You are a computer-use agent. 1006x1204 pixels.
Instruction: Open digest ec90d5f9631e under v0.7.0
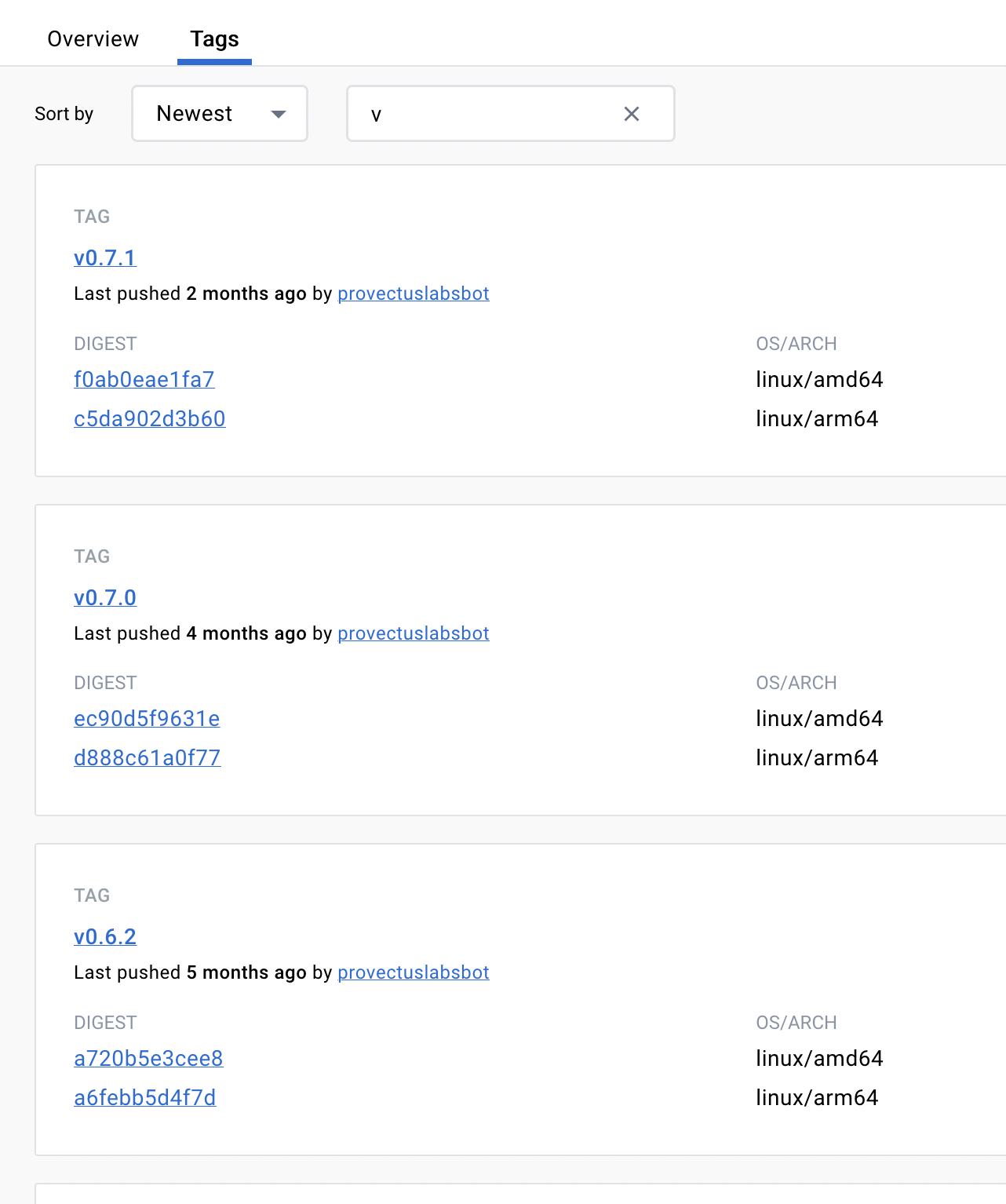tap(147, 719)
